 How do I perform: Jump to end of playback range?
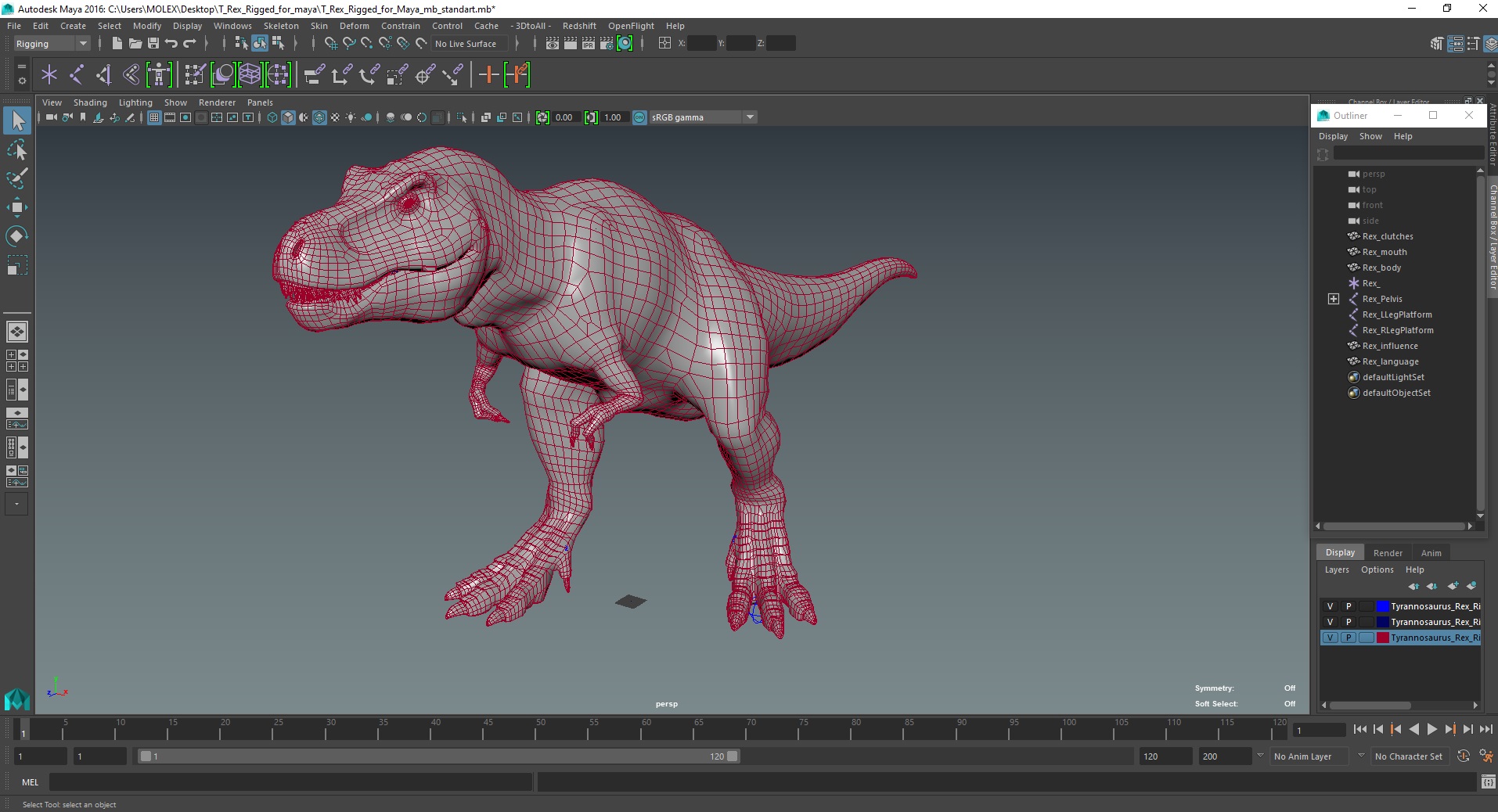point(1485,729)
